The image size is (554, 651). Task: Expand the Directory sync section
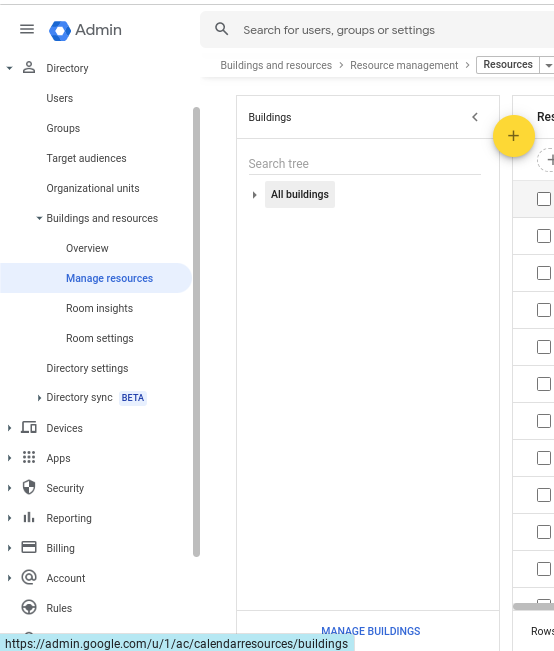[x=39, y=398]
